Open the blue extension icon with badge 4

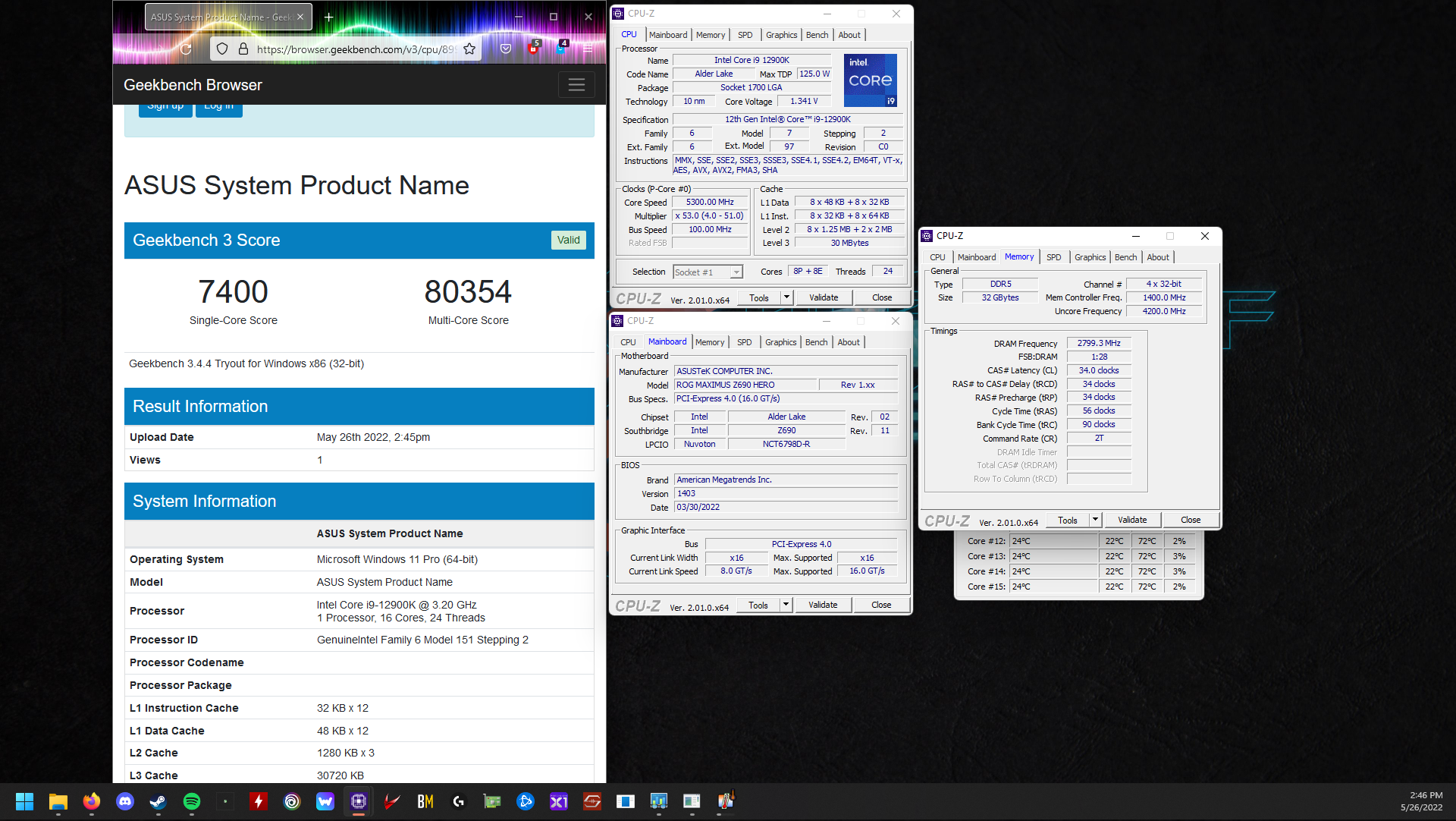[561, 48]
